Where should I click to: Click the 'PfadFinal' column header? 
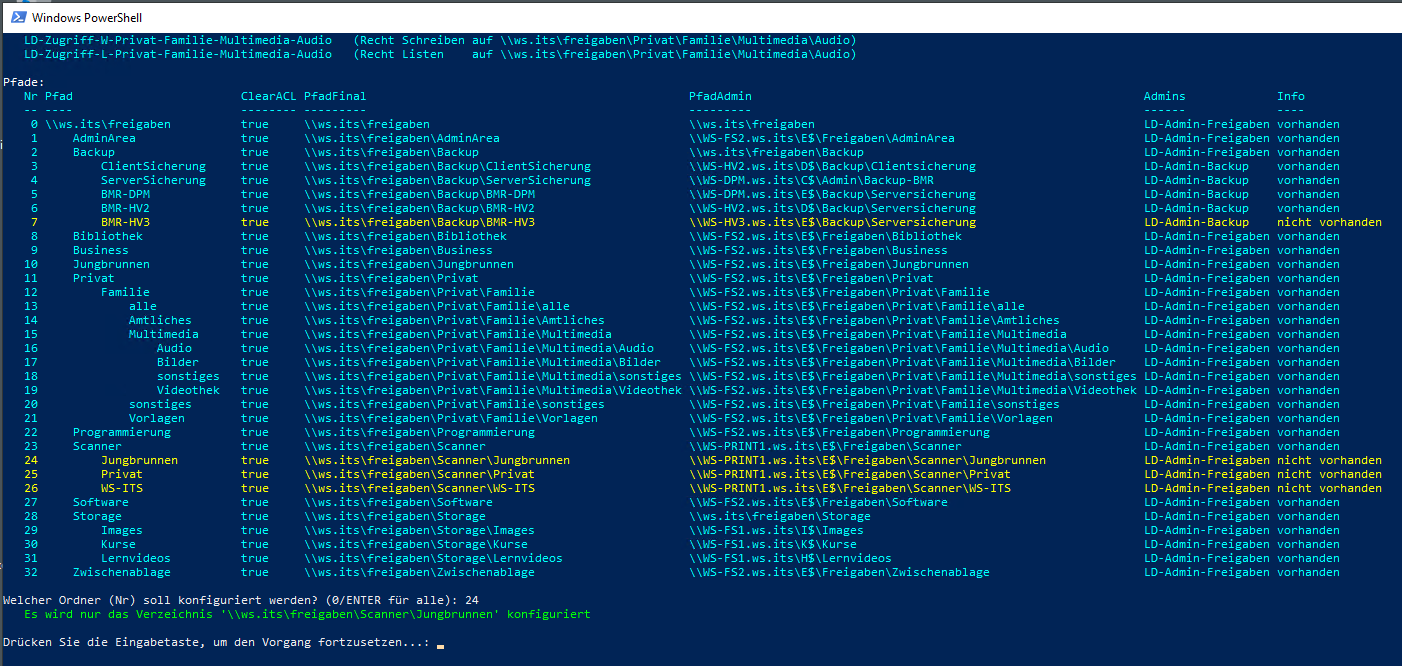(335, 96)
